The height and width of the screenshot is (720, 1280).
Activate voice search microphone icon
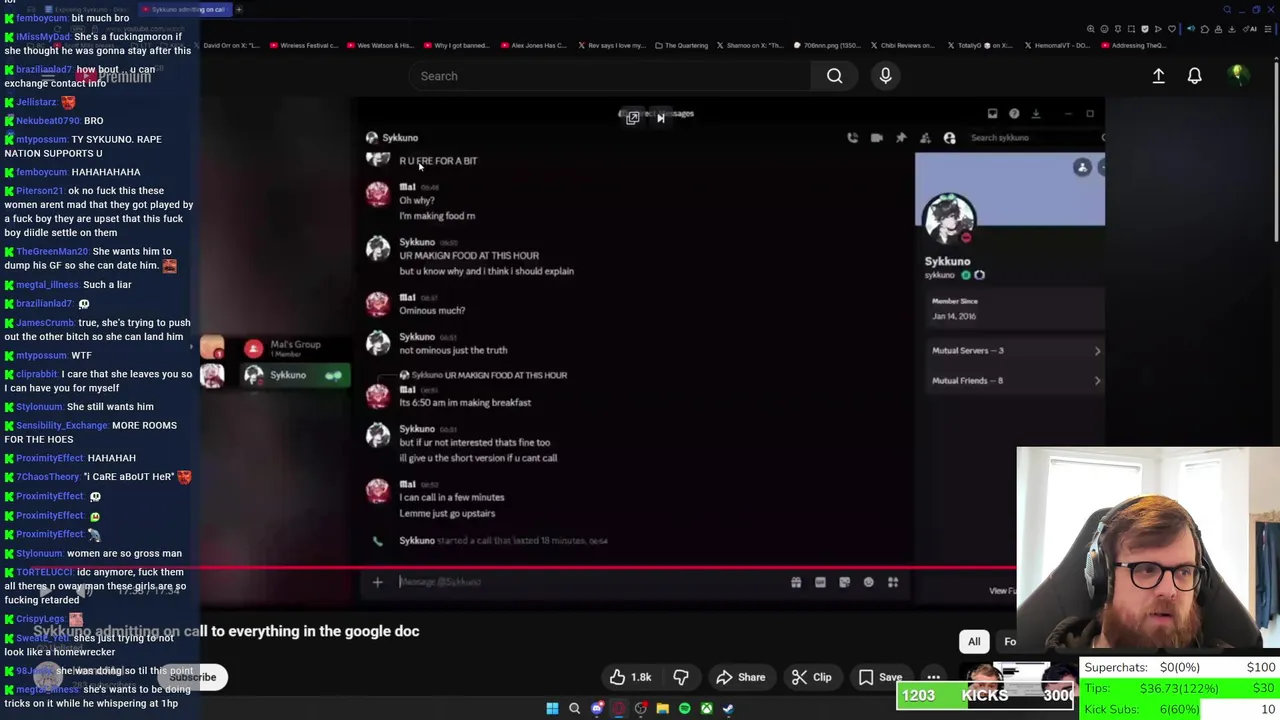point(885,76)
